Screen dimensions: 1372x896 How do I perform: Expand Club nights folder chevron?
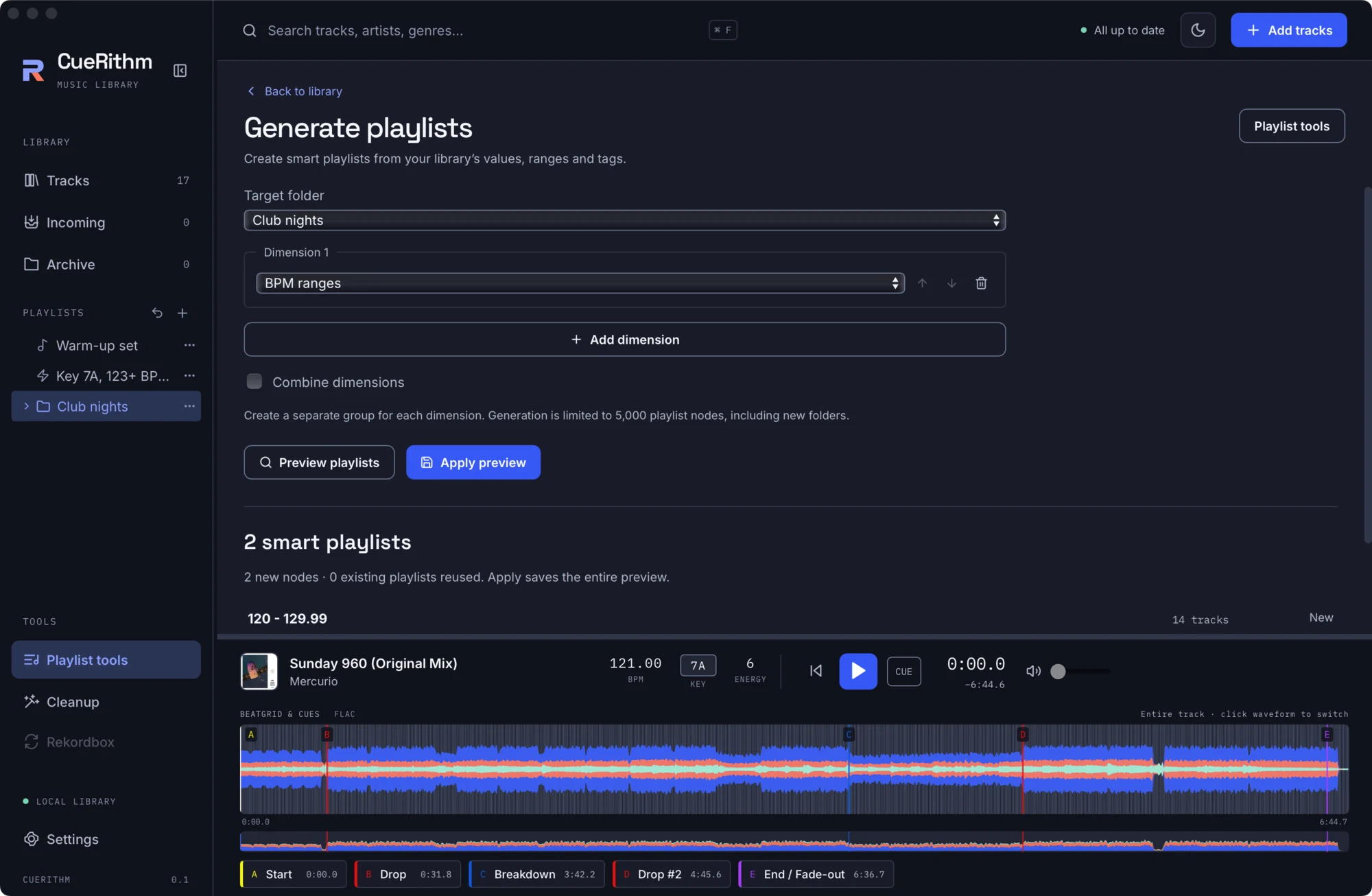pyautogui.click(x=26, y=406)
